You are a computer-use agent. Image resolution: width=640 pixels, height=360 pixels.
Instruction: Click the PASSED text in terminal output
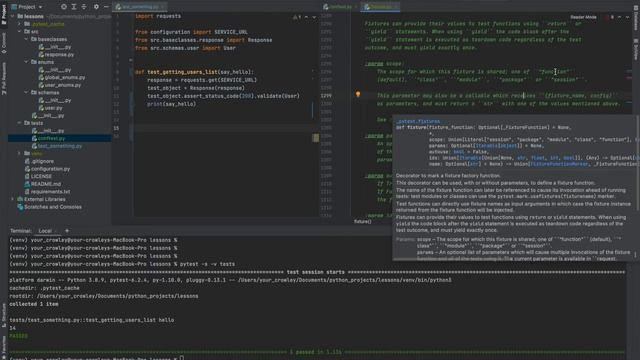coord(18,336)
